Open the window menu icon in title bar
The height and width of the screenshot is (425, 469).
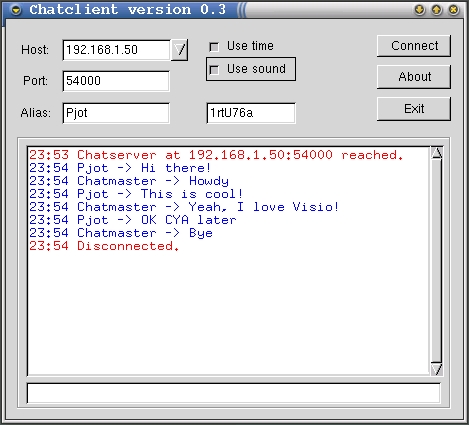coord(16,10)
